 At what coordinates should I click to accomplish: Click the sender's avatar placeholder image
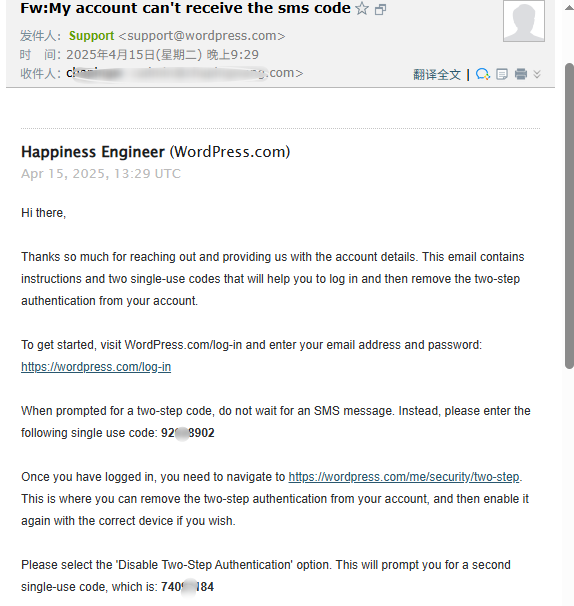tap(524, 20)
